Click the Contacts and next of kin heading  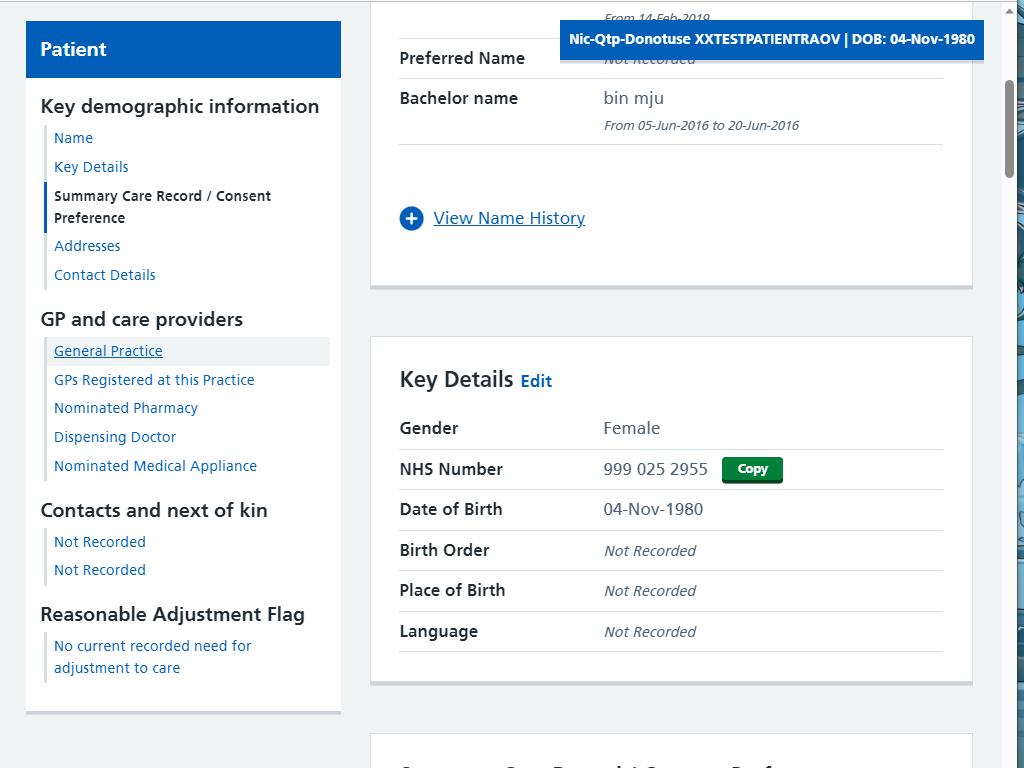point(154,510)
